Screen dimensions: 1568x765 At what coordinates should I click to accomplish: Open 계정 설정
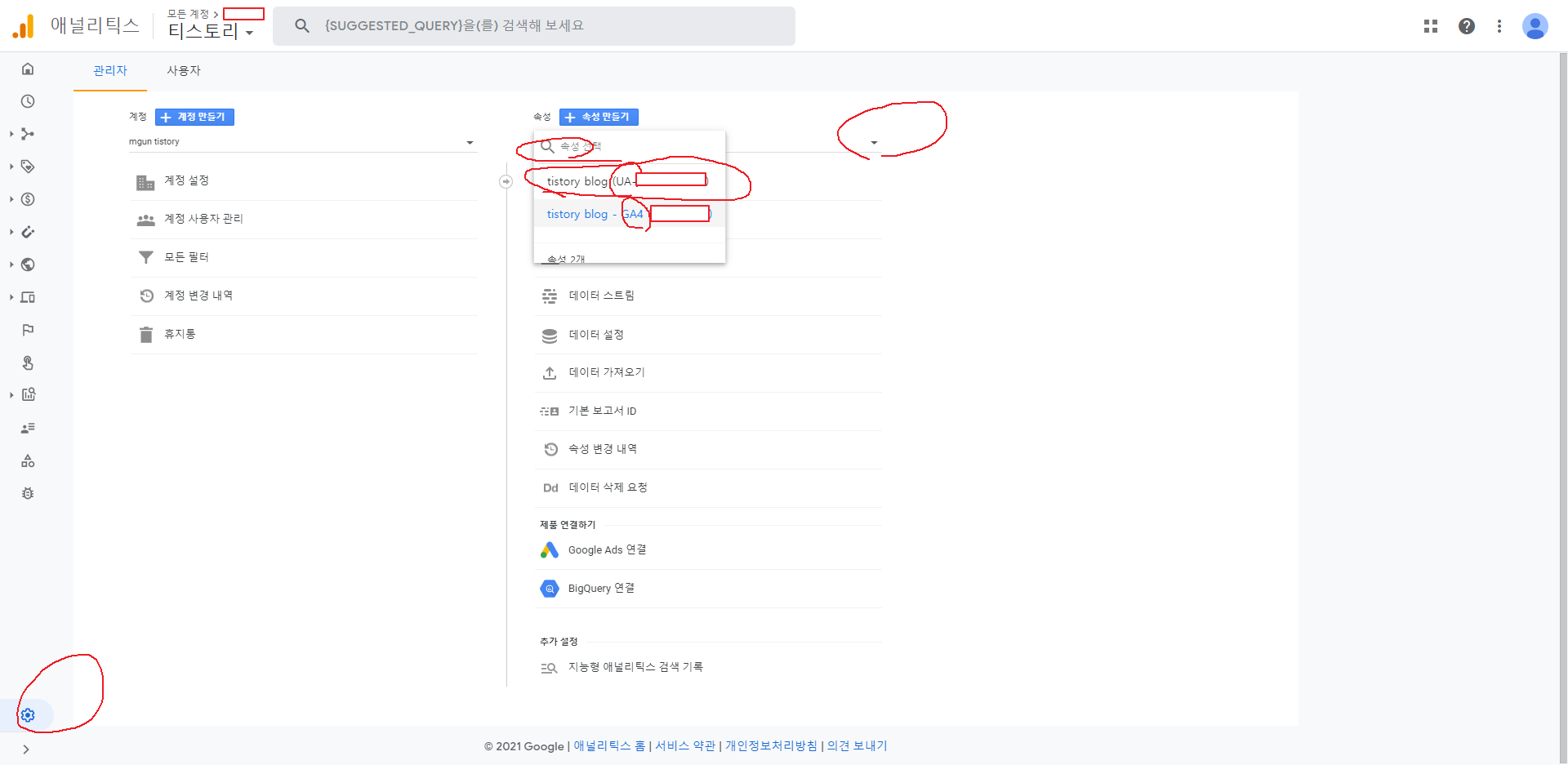[303, 180]
